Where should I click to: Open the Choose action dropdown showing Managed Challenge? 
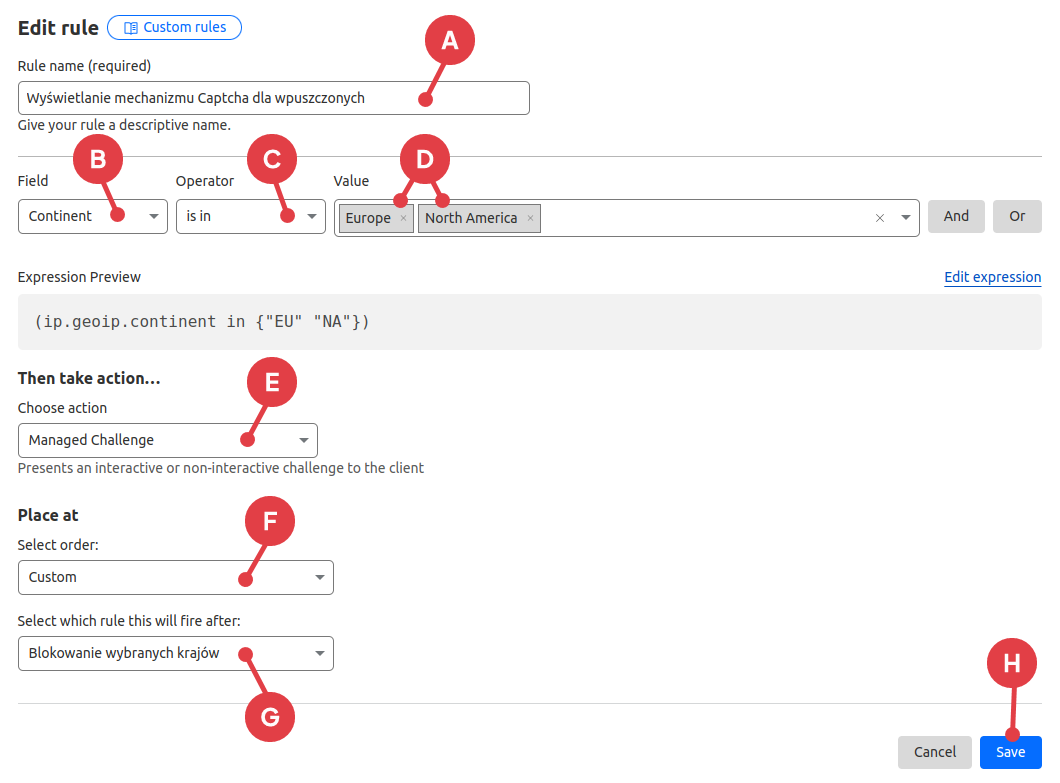[167, 440]
